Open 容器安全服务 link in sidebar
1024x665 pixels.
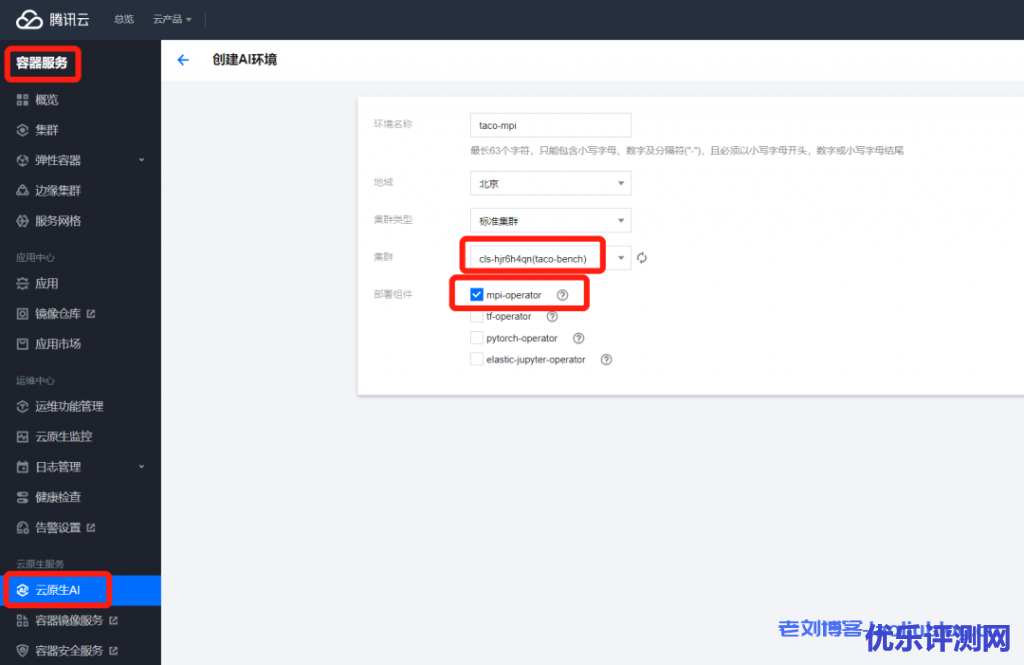coord(69,650)
